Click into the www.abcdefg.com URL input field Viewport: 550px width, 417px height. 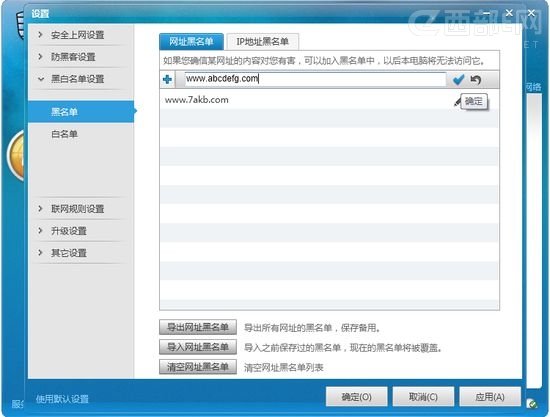[315, 79]
